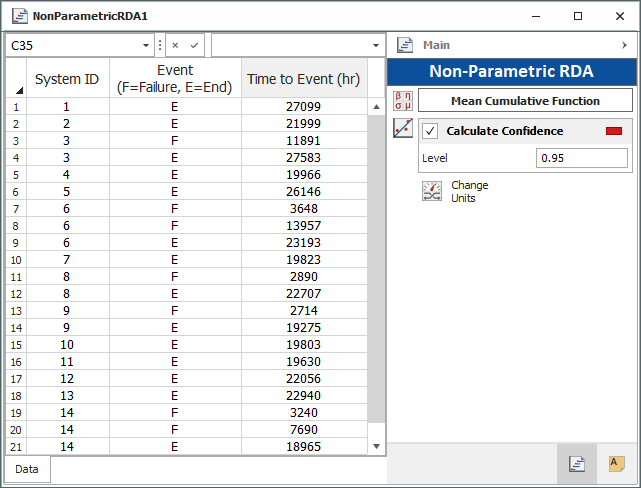Confirm cell entry with the checkmark icon
641x488 pixels.
[x=194, y=45]
